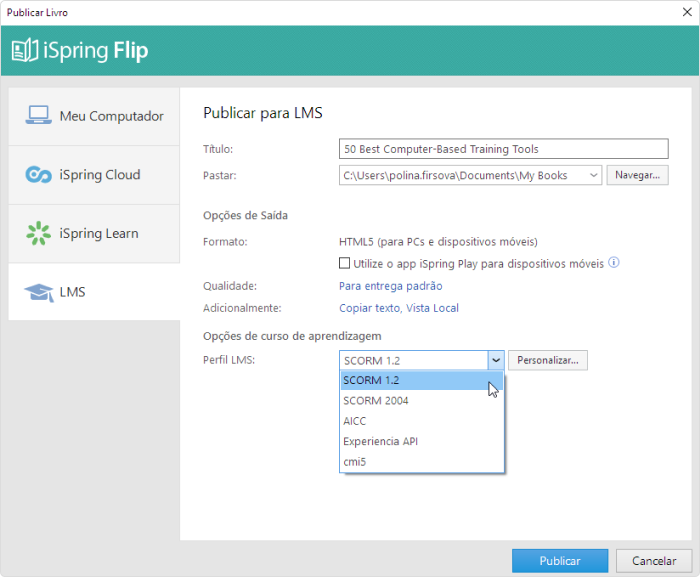This screenshot has width=700, height=577.
Task: Choose SCORM 2004 profile option
Action: [422, 401]
